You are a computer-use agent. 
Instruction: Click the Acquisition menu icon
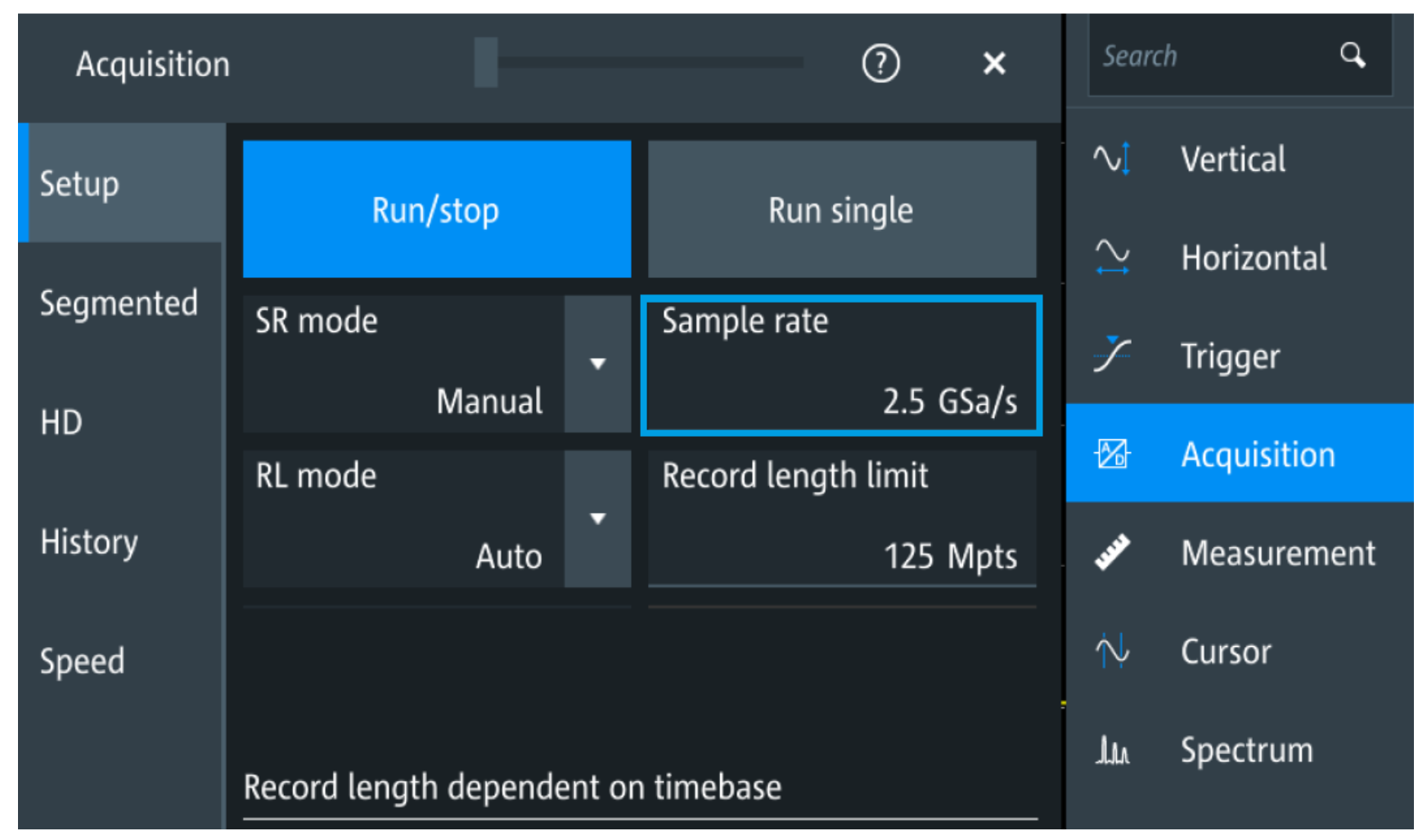tap(1112, 454)
